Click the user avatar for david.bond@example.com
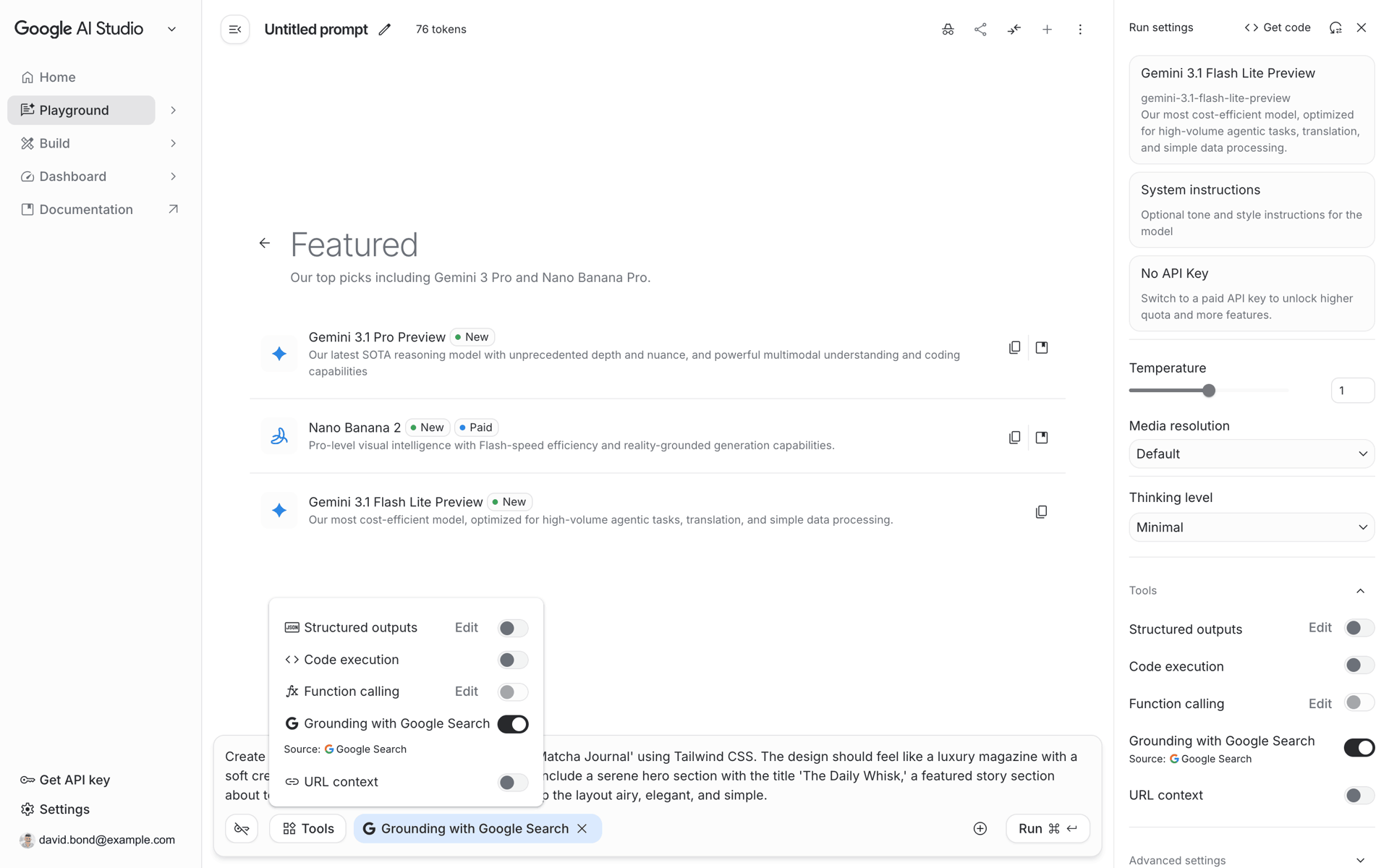The image size is (1389, 868). [x=27, y=840]
